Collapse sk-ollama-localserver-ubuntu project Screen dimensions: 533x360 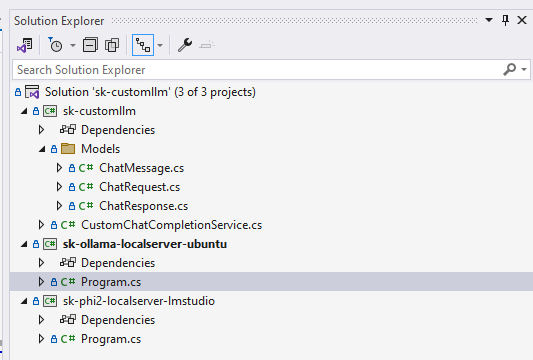click(24, 244)
